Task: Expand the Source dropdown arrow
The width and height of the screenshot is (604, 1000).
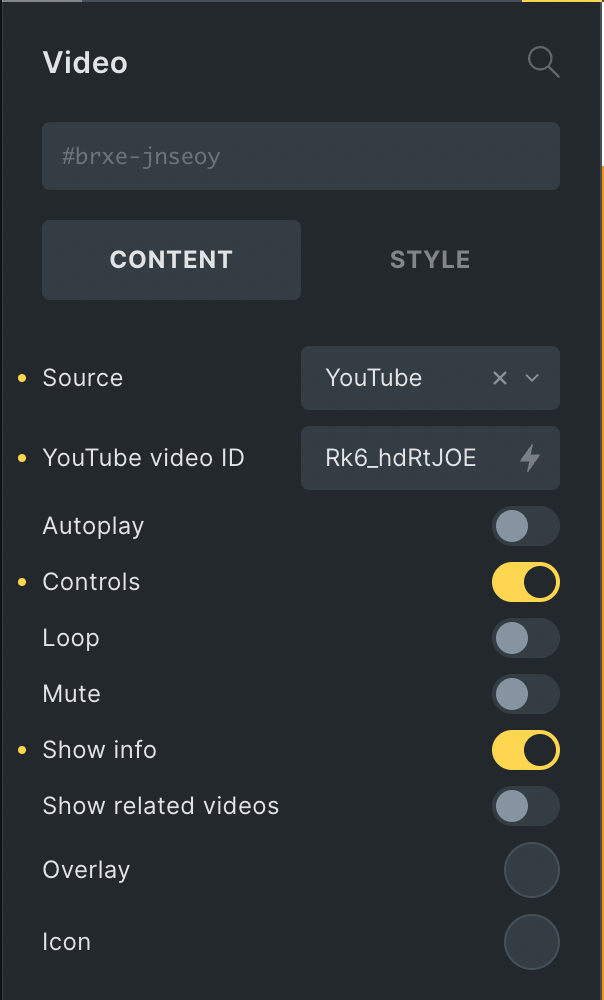Action: click(x=533, y=378)
